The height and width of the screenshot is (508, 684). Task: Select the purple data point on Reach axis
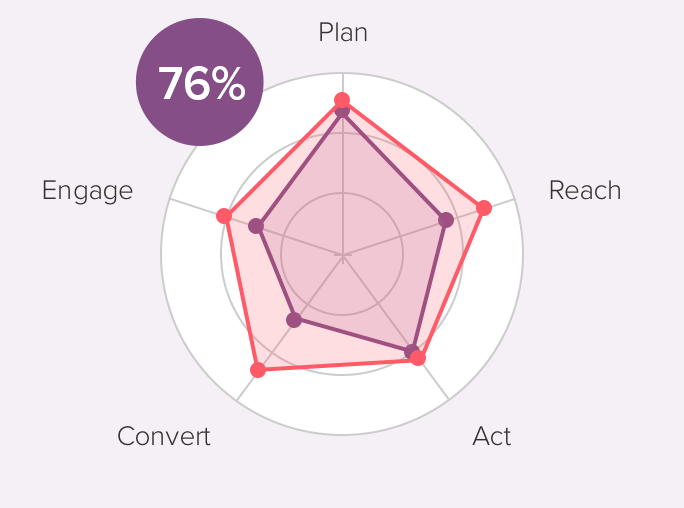(x=446, y=219)
